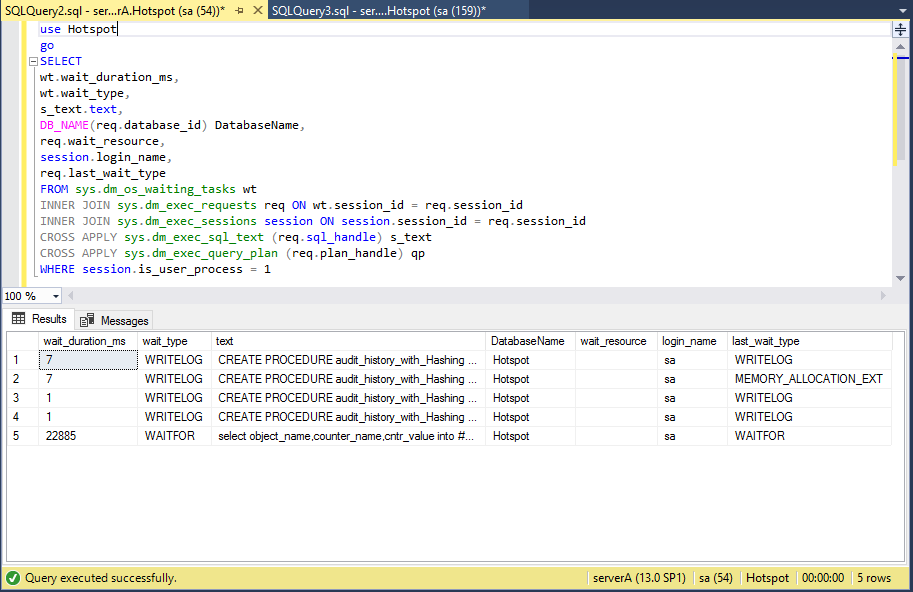Click the wait_duration_ms column header
The height and width of the screenshot is (592, 913).
pyautogui.click(x=84, y=341)
